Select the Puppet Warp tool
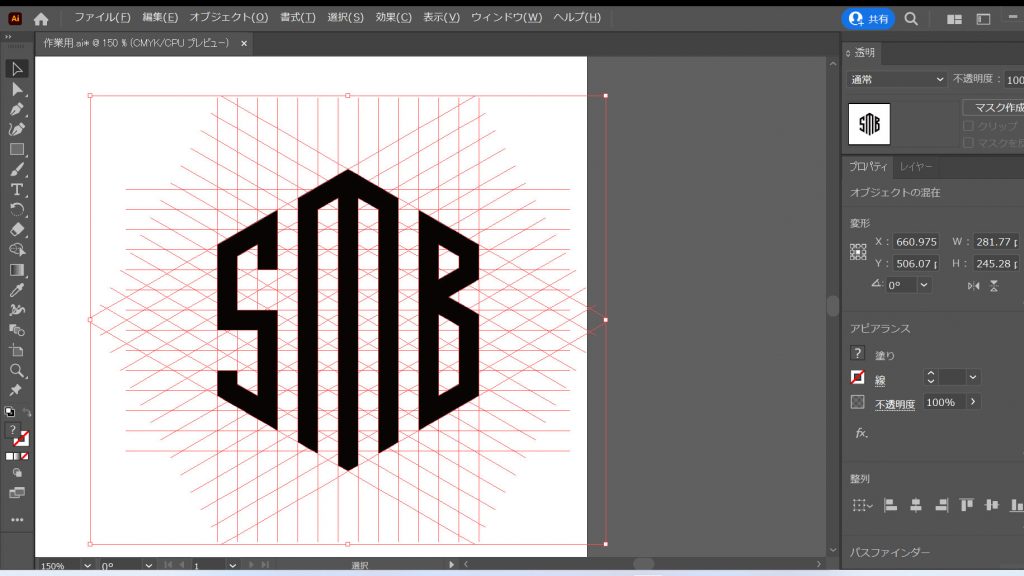Viewport: 1024px width, 576px height. (x=17, y=310)
